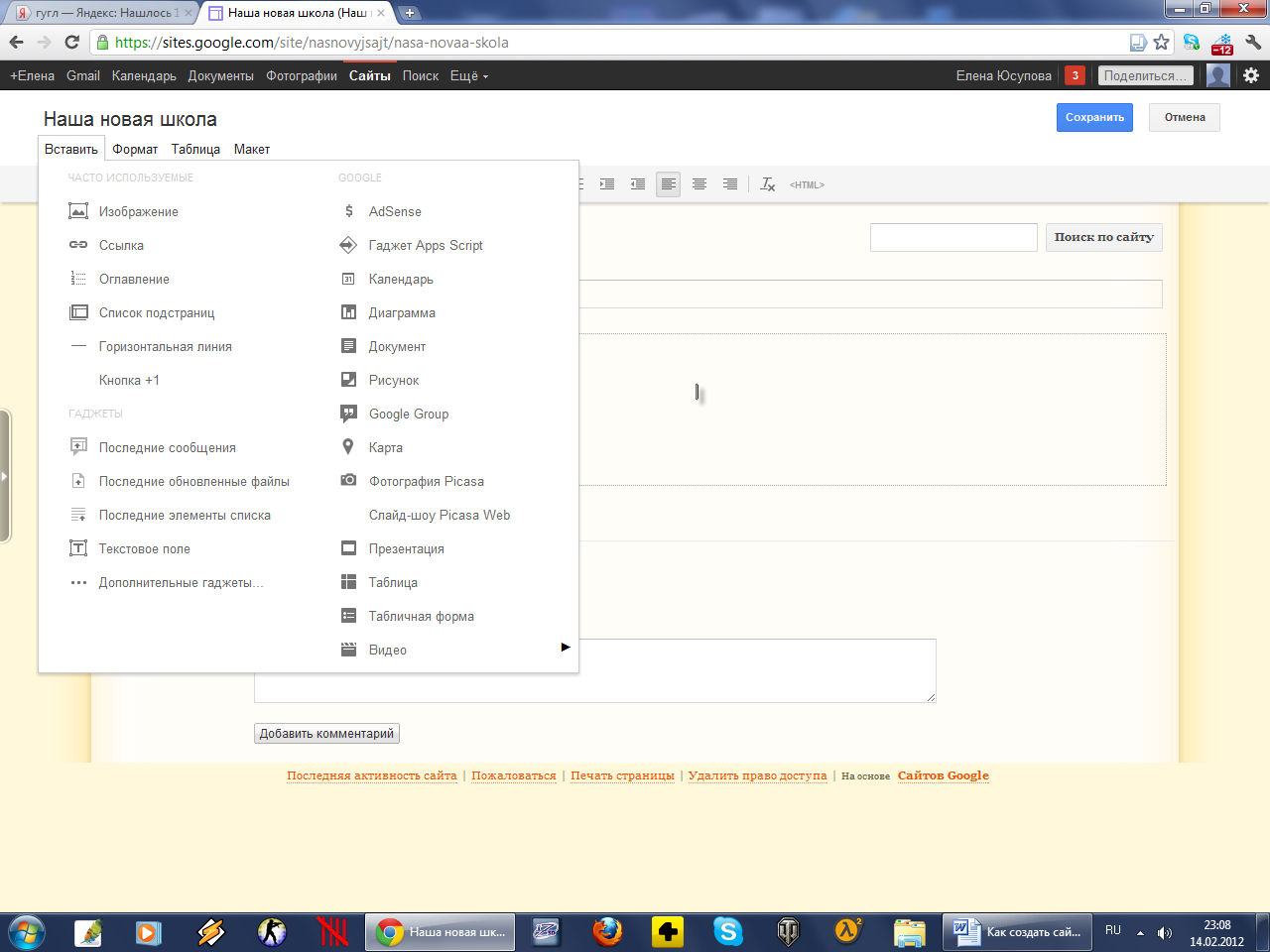Click the Карта map pin icon

pos(348,447)
